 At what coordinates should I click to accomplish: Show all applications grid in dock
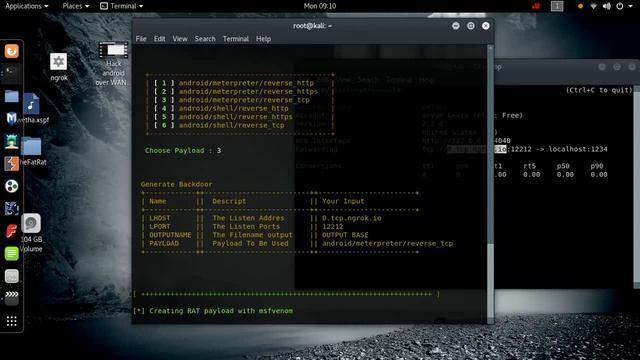pyautogui.click(x=11, y=321)
